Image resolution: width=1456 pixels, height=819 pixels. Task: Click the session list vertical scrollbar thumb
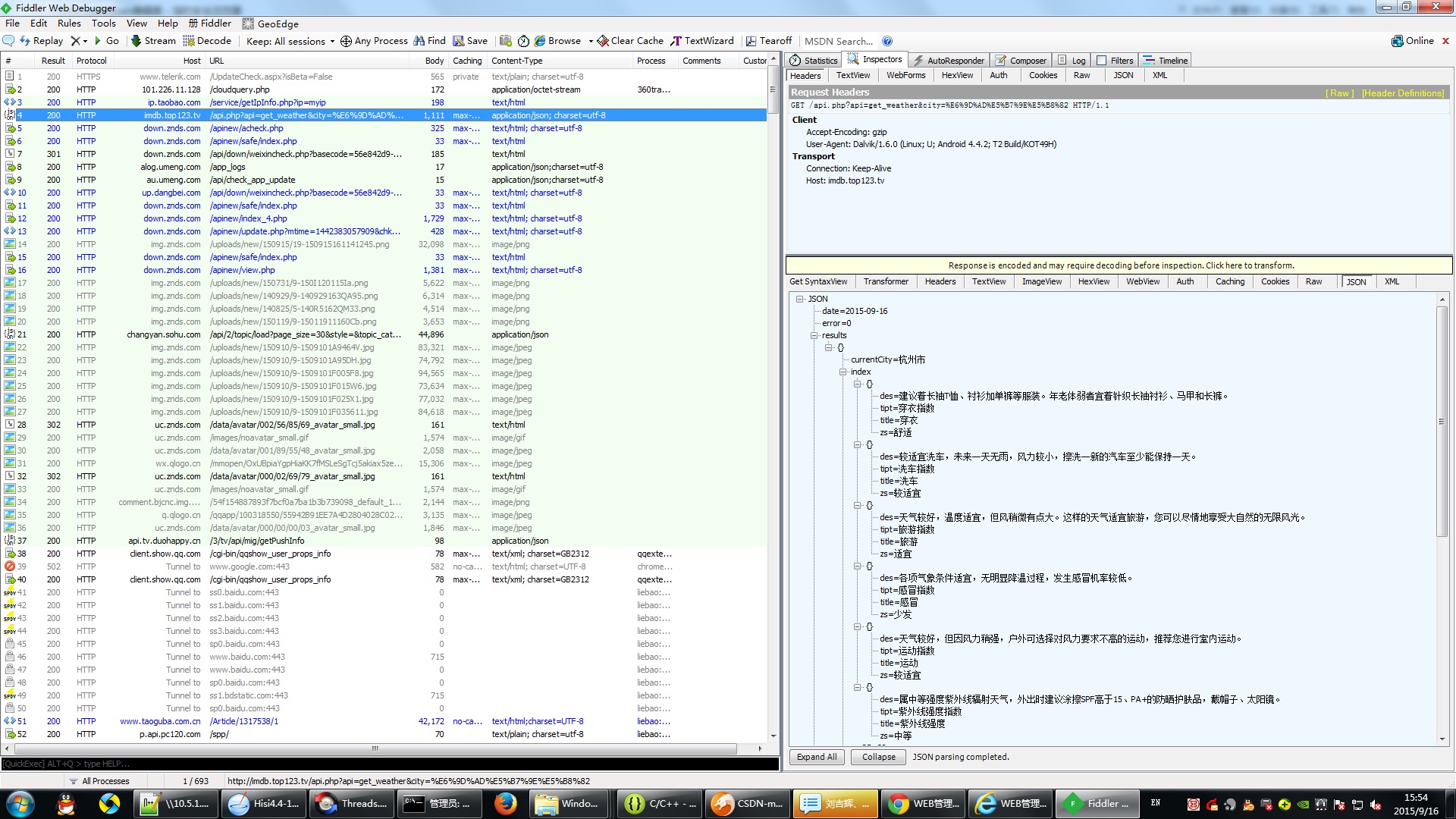[x=773, y=89]
